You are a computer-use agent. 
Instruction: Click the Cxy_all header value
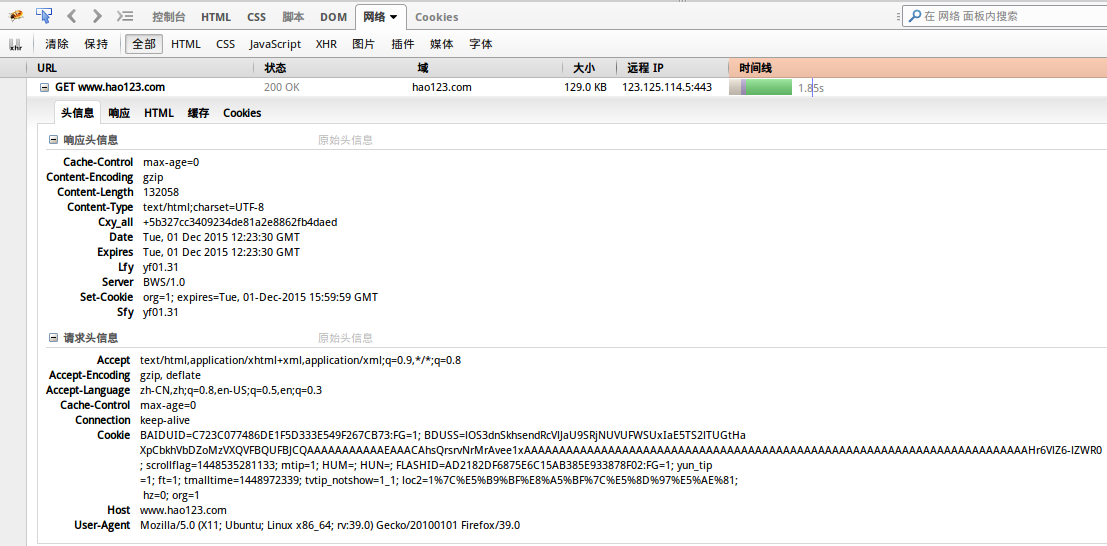coord(240,222)
